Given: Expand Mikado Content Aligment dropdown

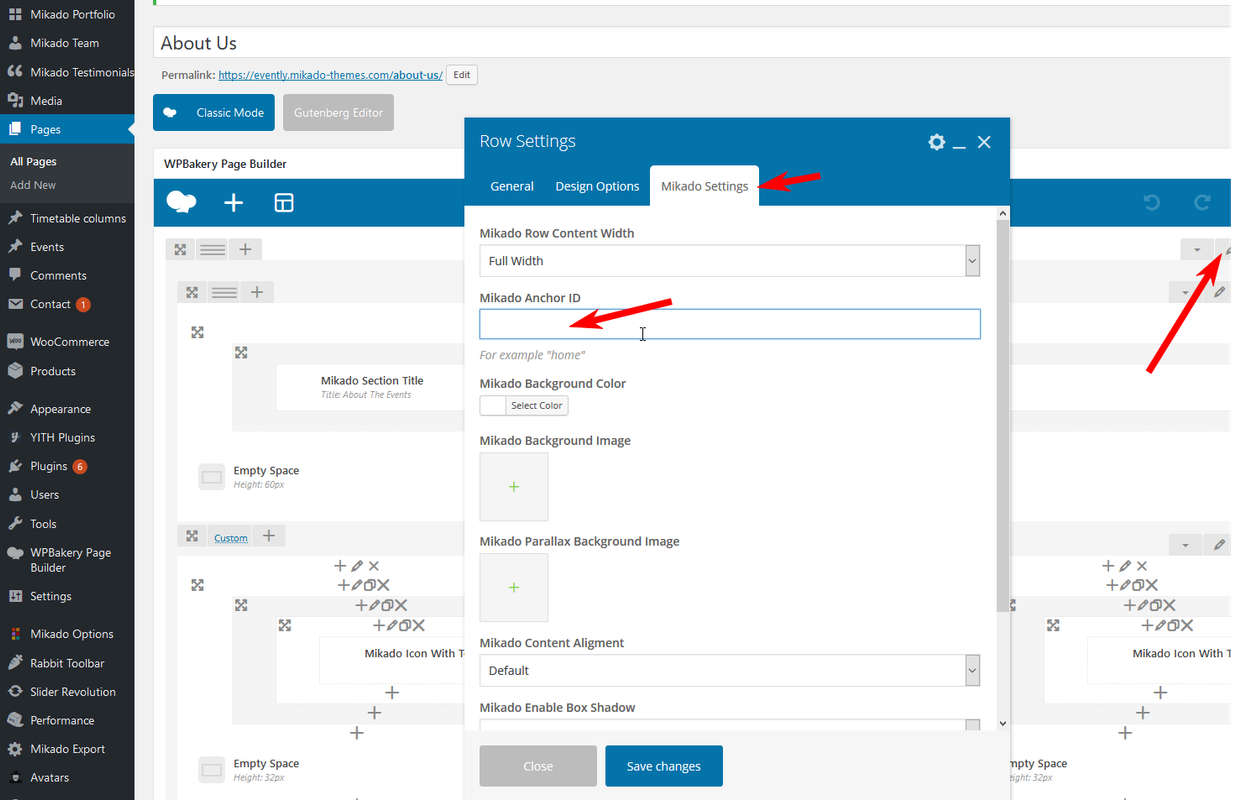Looking at the screenshot, I should click(729, 670).
